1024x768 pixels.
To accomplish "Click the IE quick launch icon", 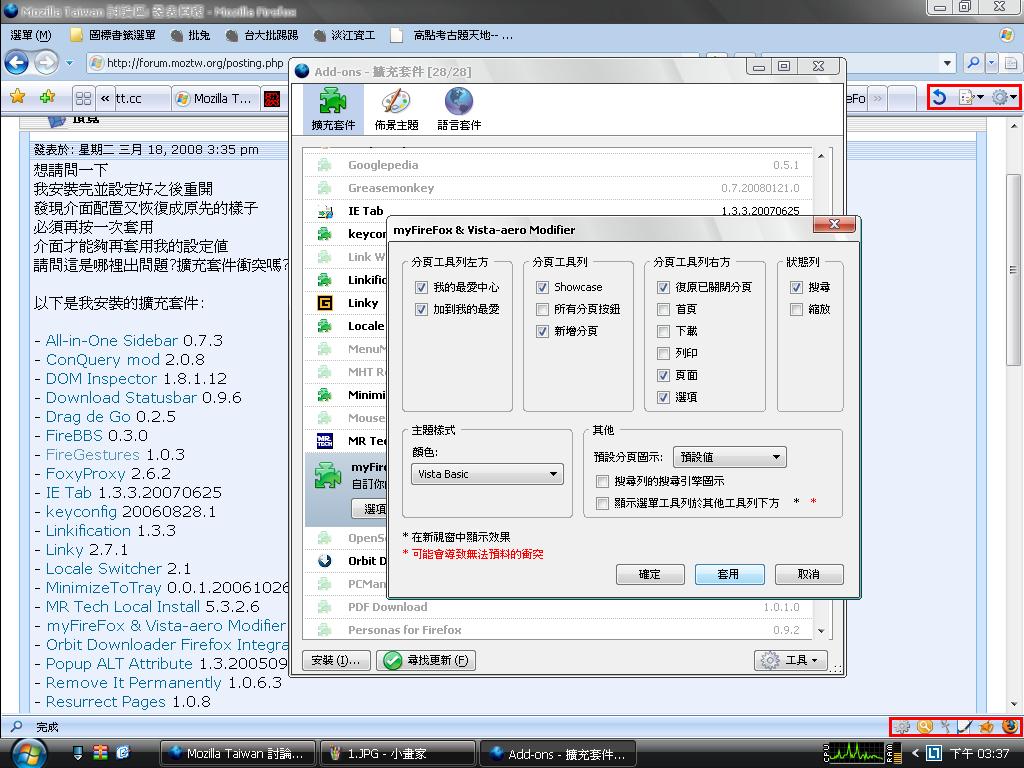I will pos(122,753).
